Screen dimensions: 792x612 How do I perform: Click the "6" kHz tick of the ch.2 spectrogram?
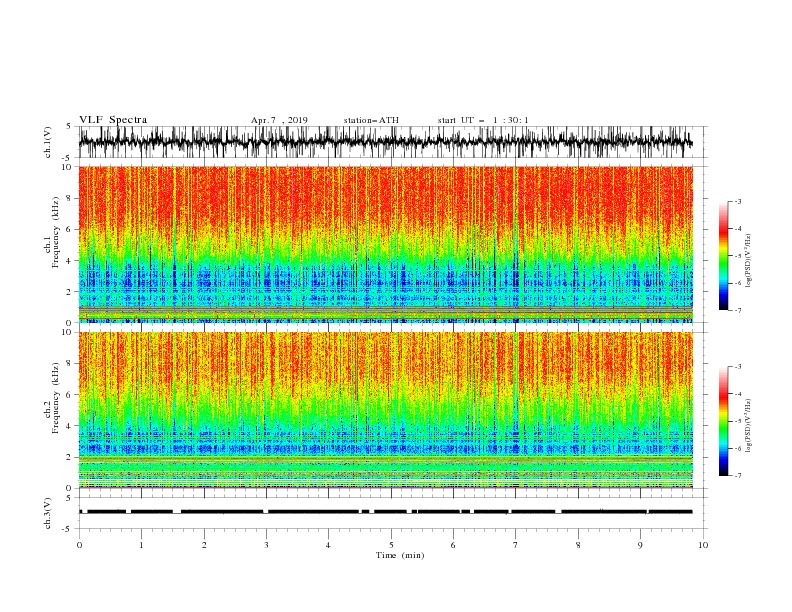click(69, 394)
